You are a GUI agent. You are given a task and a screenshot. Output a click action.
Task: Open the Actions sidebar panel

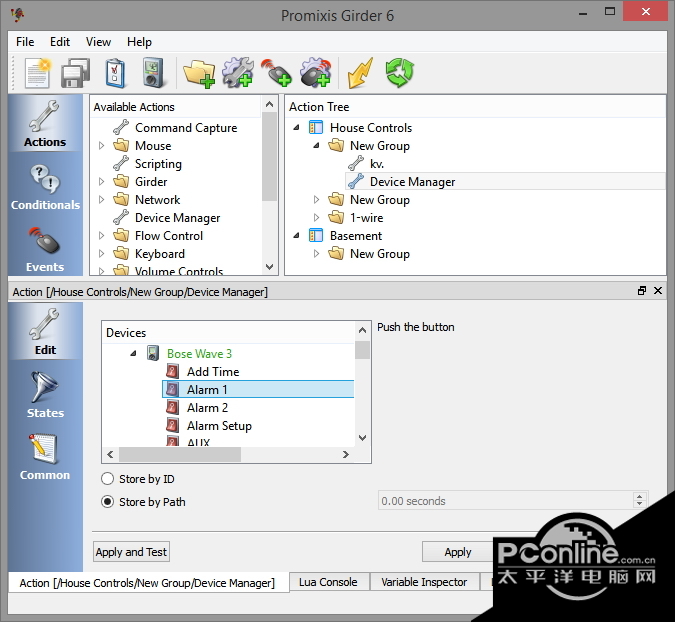[45, 124]
